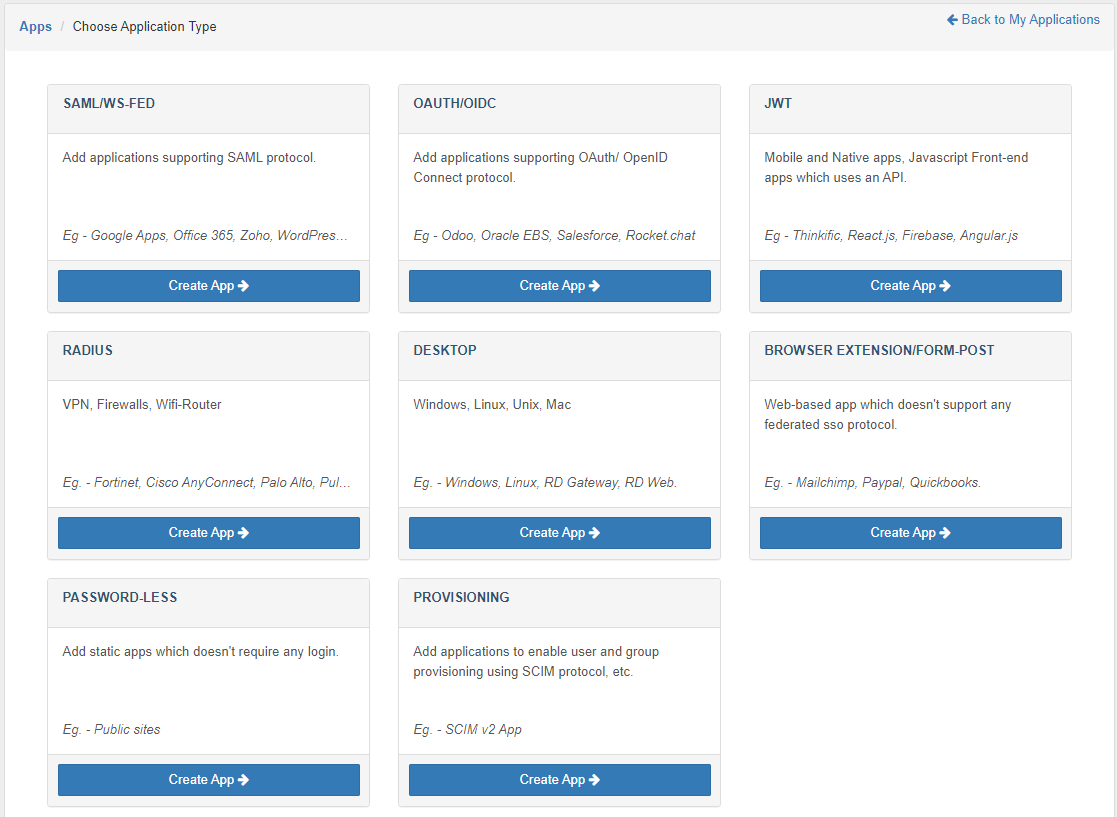Click the arrow icon on OAUTH Create App

(595, 286)
